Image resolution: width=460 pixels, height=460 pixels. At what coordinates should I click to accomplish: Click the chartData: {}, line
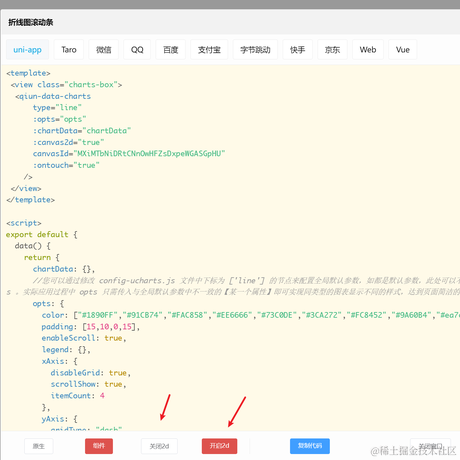click(x=64, y=269)
